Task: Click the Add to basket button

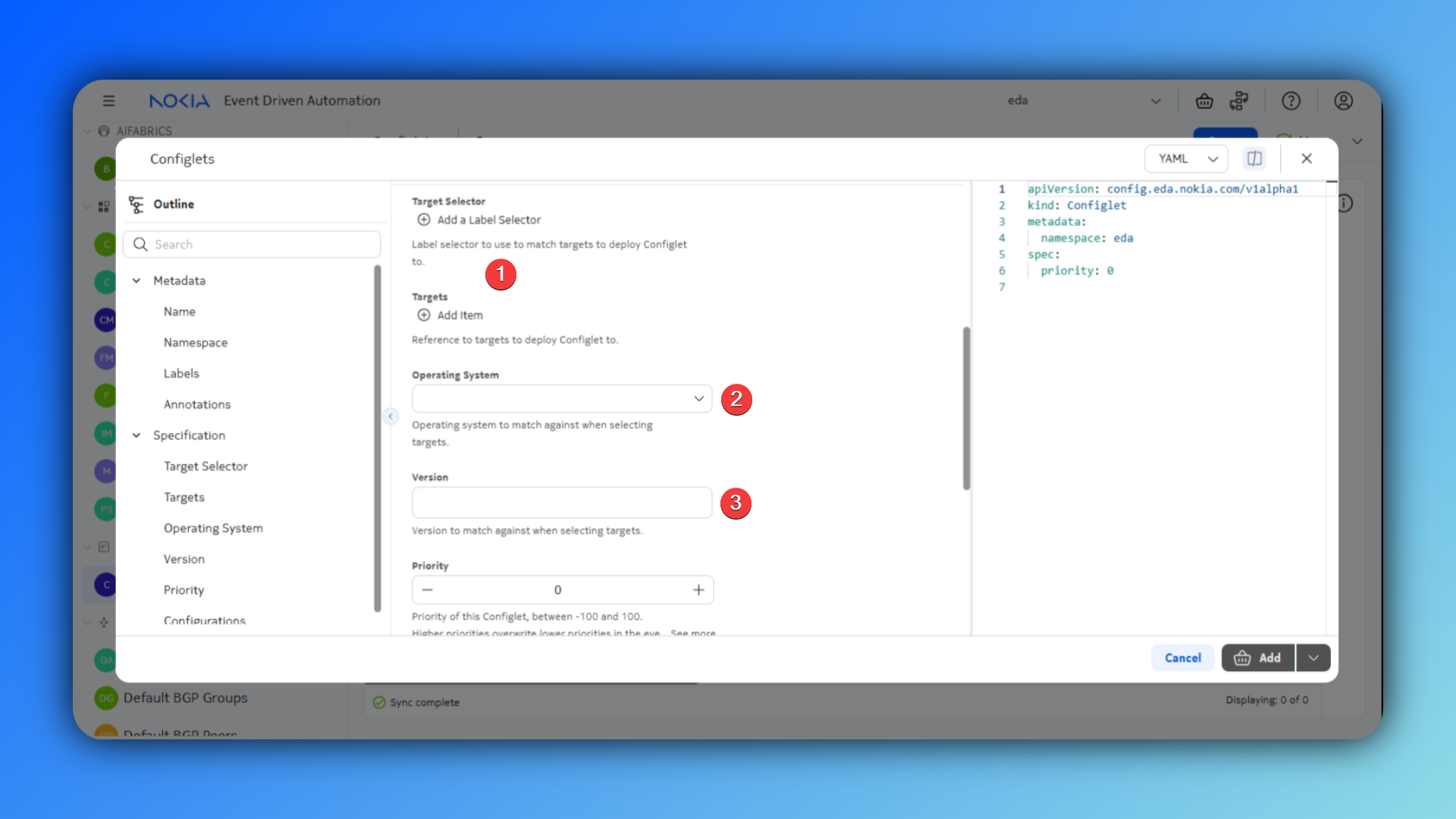Action: [x=1257, y=657]
